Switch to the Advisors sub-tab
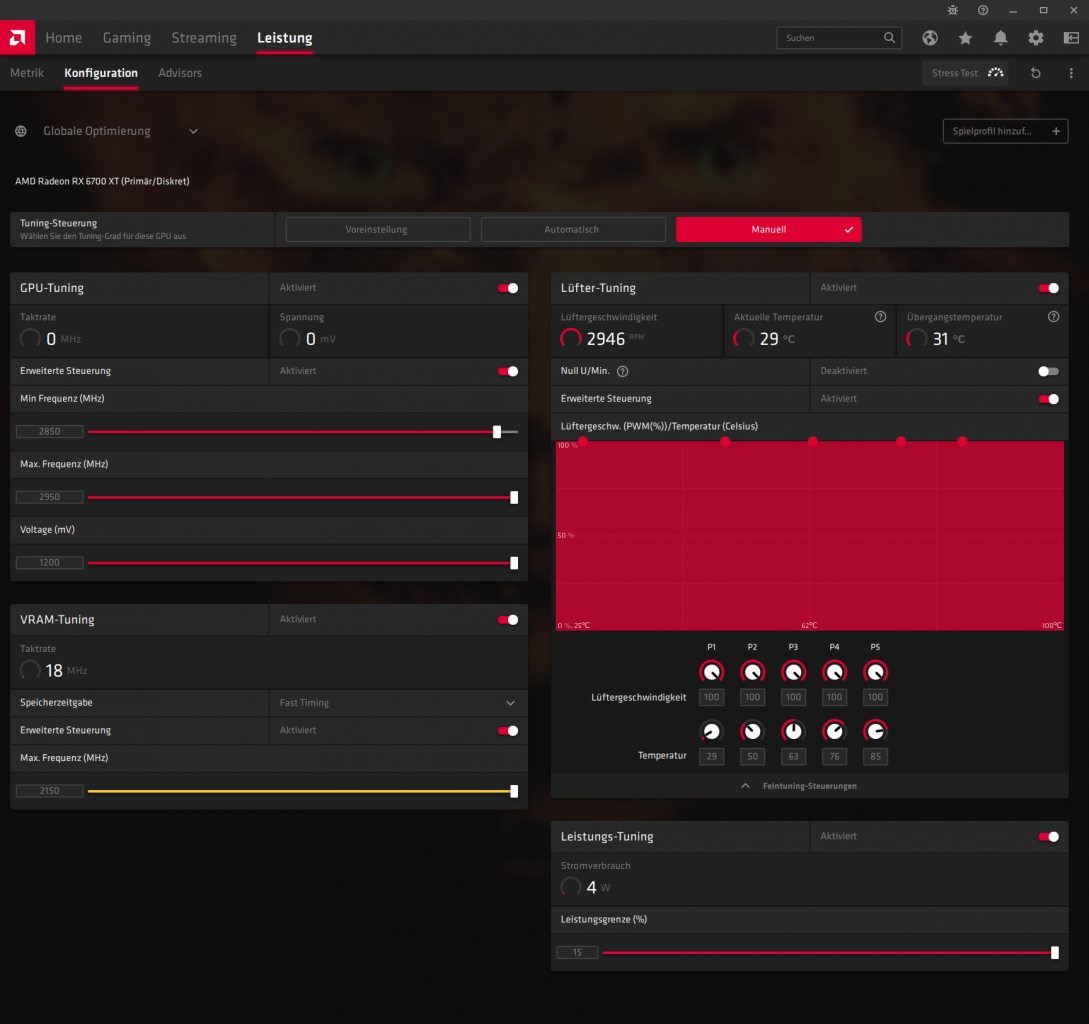Viewport: 1089px width, 1024px height. (x=180, y=73)
